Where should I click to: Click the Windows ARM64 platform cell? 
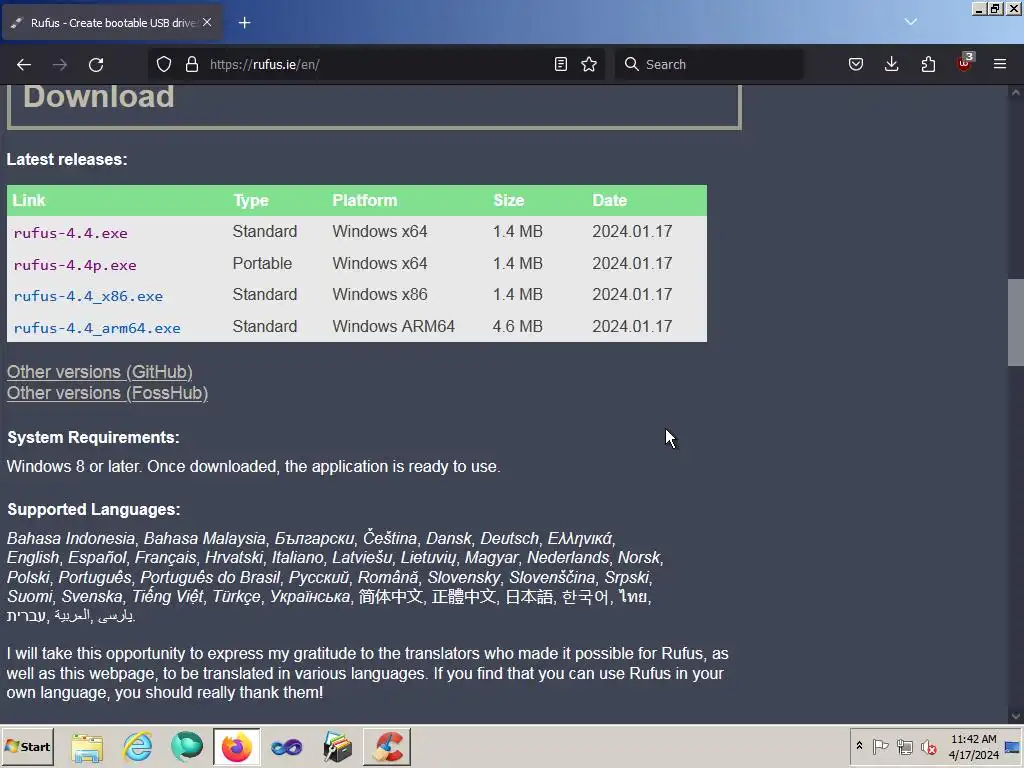(393, 327)
